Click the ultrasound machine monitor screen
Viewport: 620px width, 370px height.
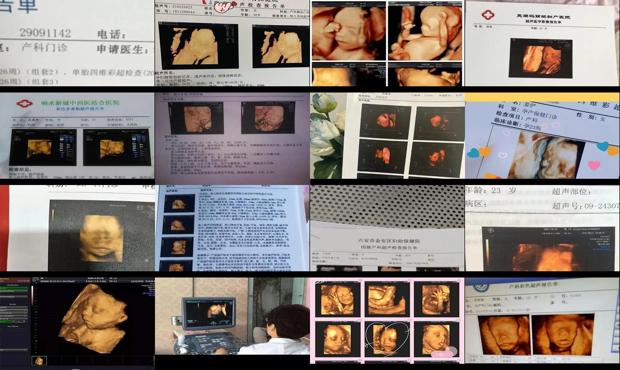point(209,313)
